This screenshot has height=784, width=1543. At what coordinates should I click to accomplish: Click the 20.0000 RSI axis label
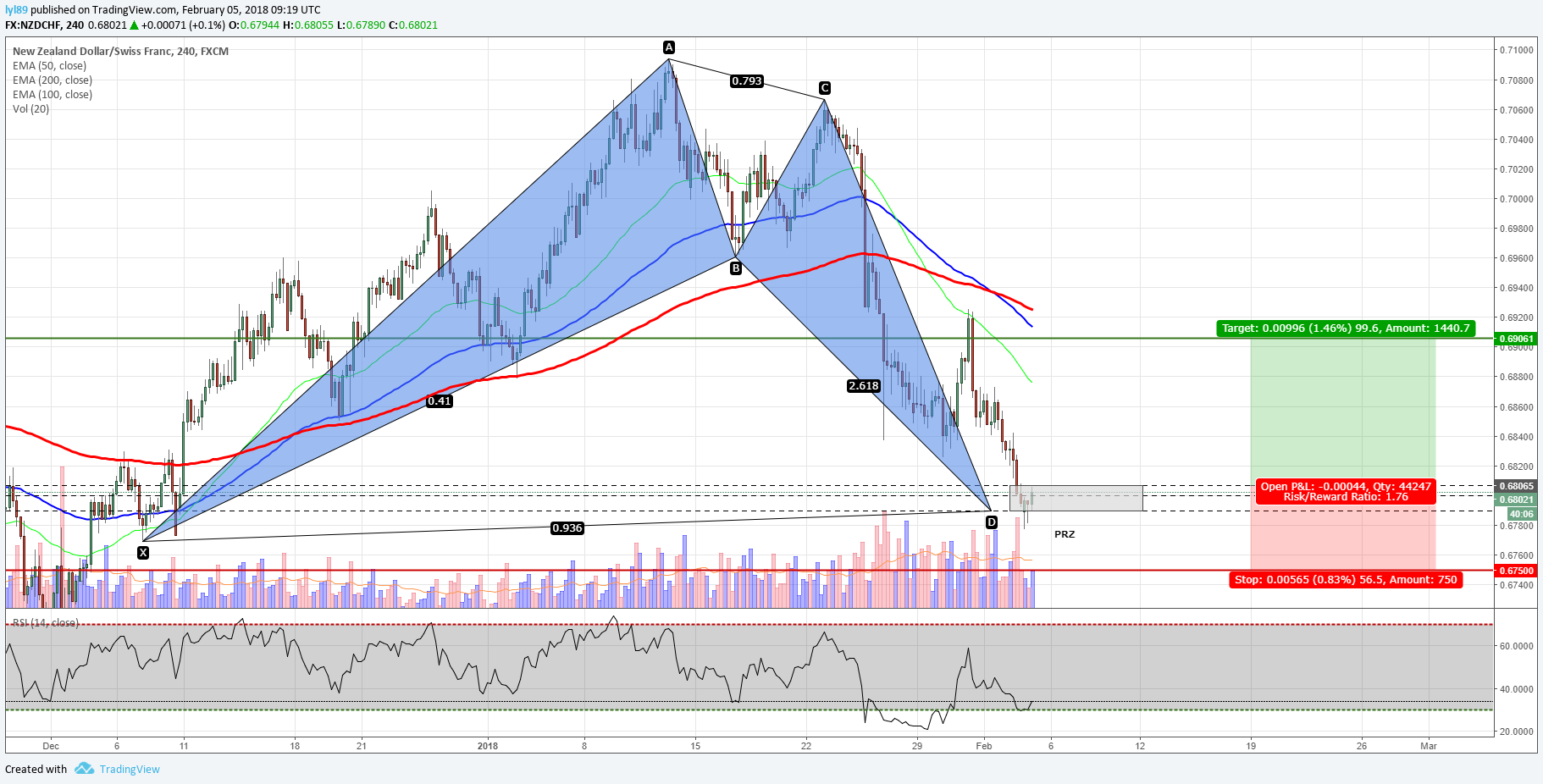[x=1517, y=732]
